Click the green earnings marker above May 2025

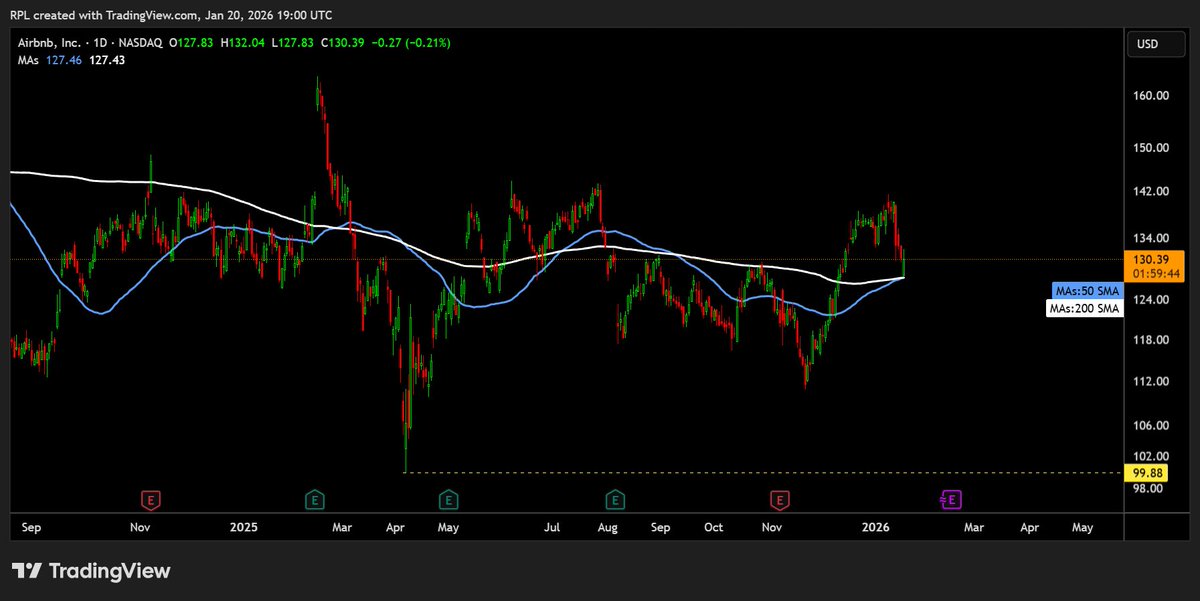[448, 498]
